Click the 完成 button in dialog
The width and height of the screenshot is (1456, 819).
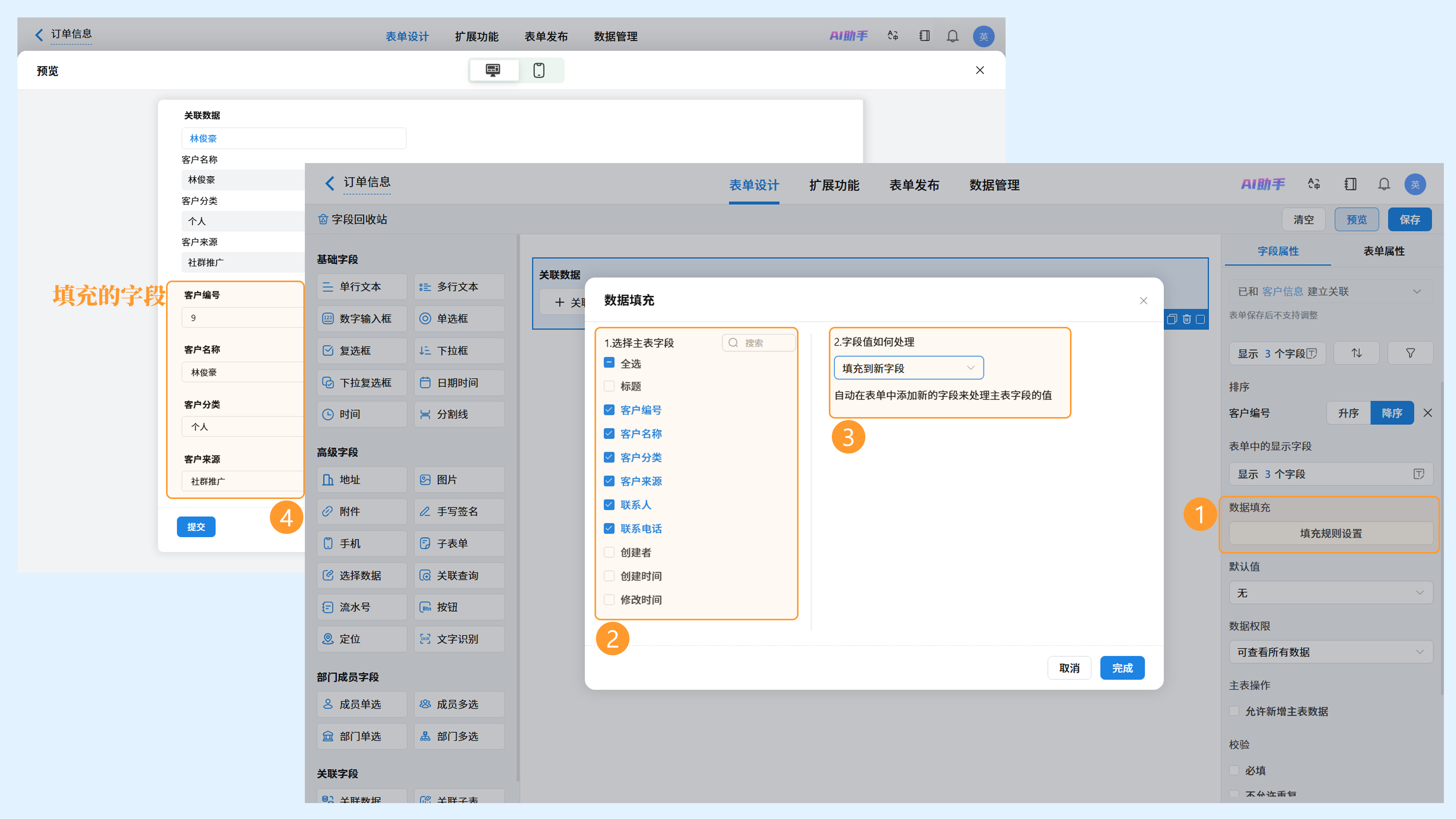pos(1122,668)
